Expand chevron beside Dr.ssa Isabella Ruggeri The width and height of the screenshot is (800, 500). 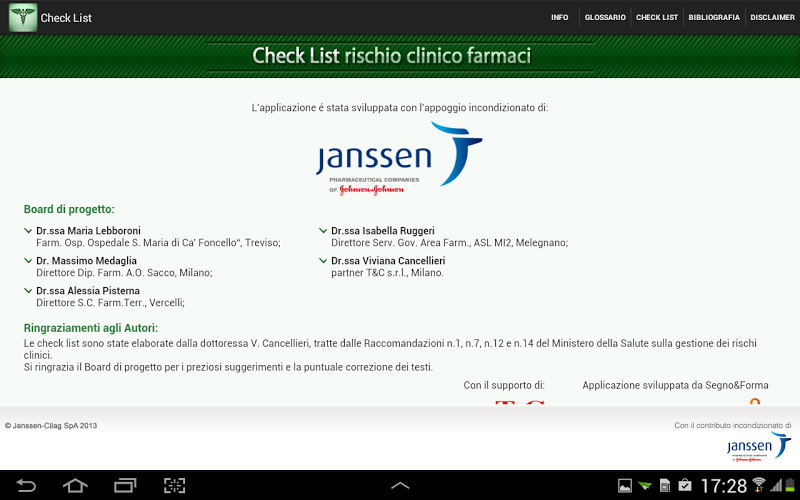click(323, 231)
